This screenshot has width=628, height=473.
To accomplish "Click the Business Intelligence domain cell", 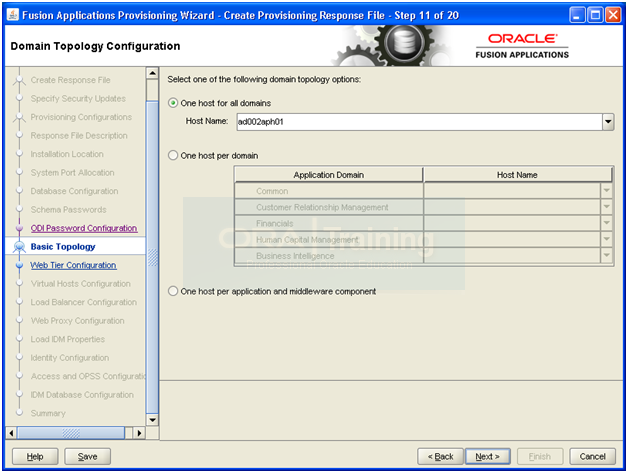I will coord(329,256).
